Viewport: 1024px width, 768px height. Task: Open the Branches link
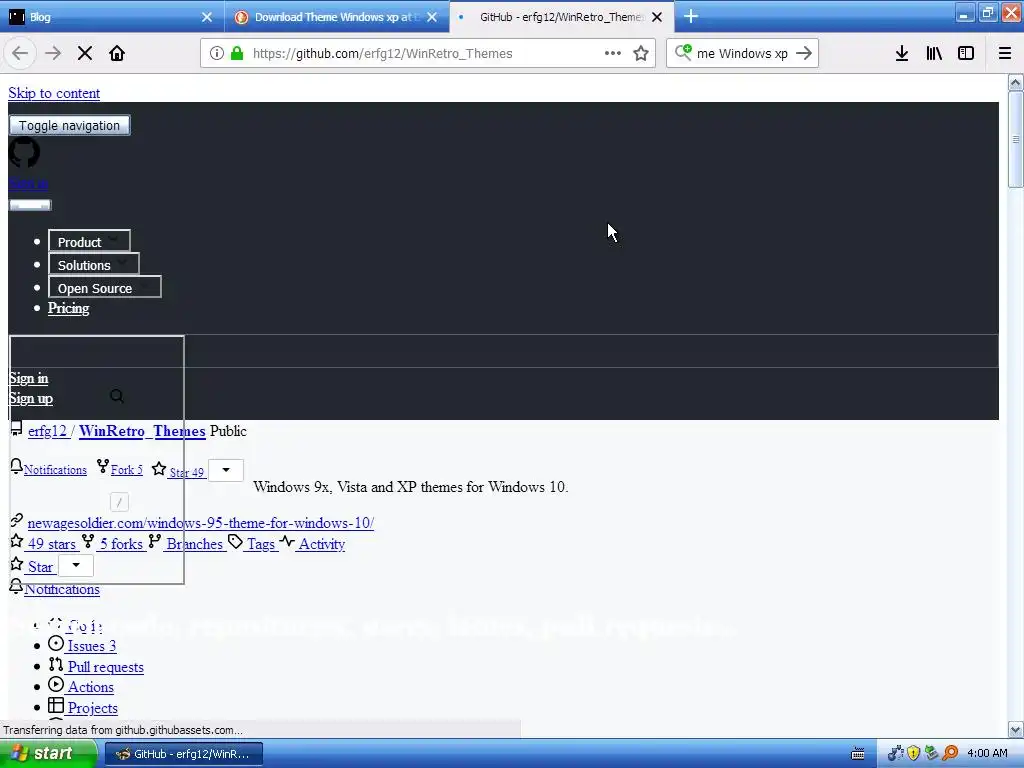(x=195, y=544)
